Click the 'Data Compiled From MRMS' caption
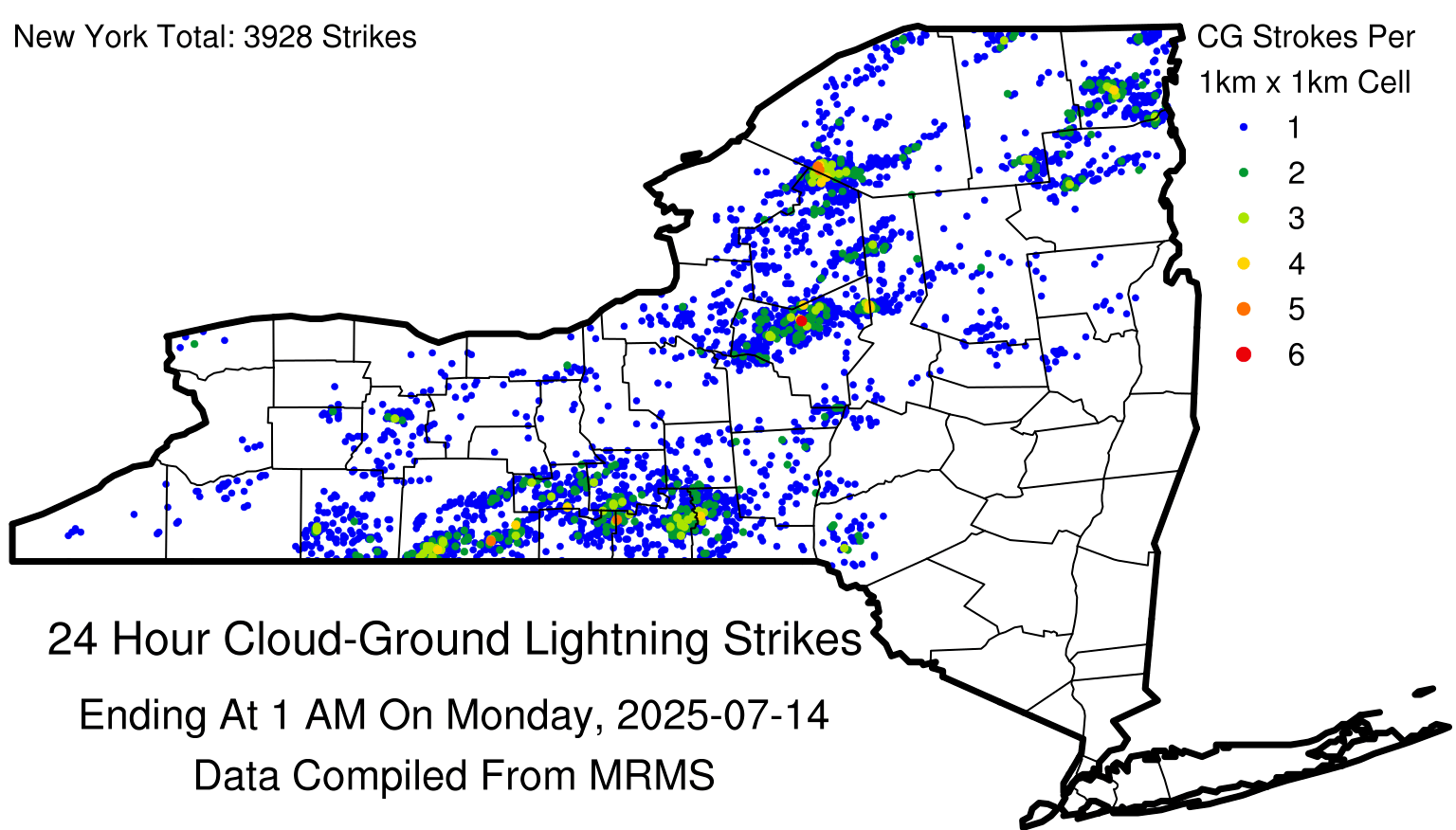1456x830 pixels. click(x=454, y=776)
